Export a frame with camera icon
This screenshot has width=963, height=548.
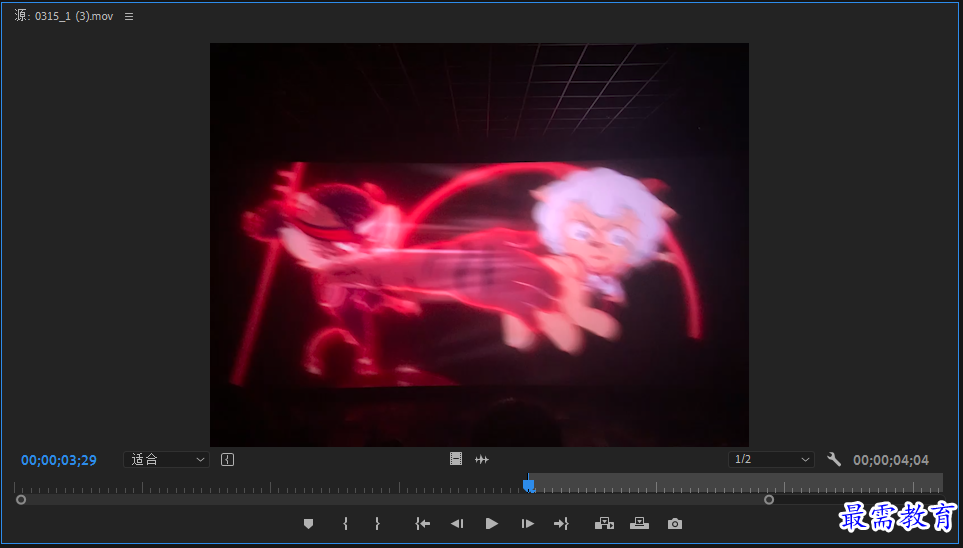675,523
